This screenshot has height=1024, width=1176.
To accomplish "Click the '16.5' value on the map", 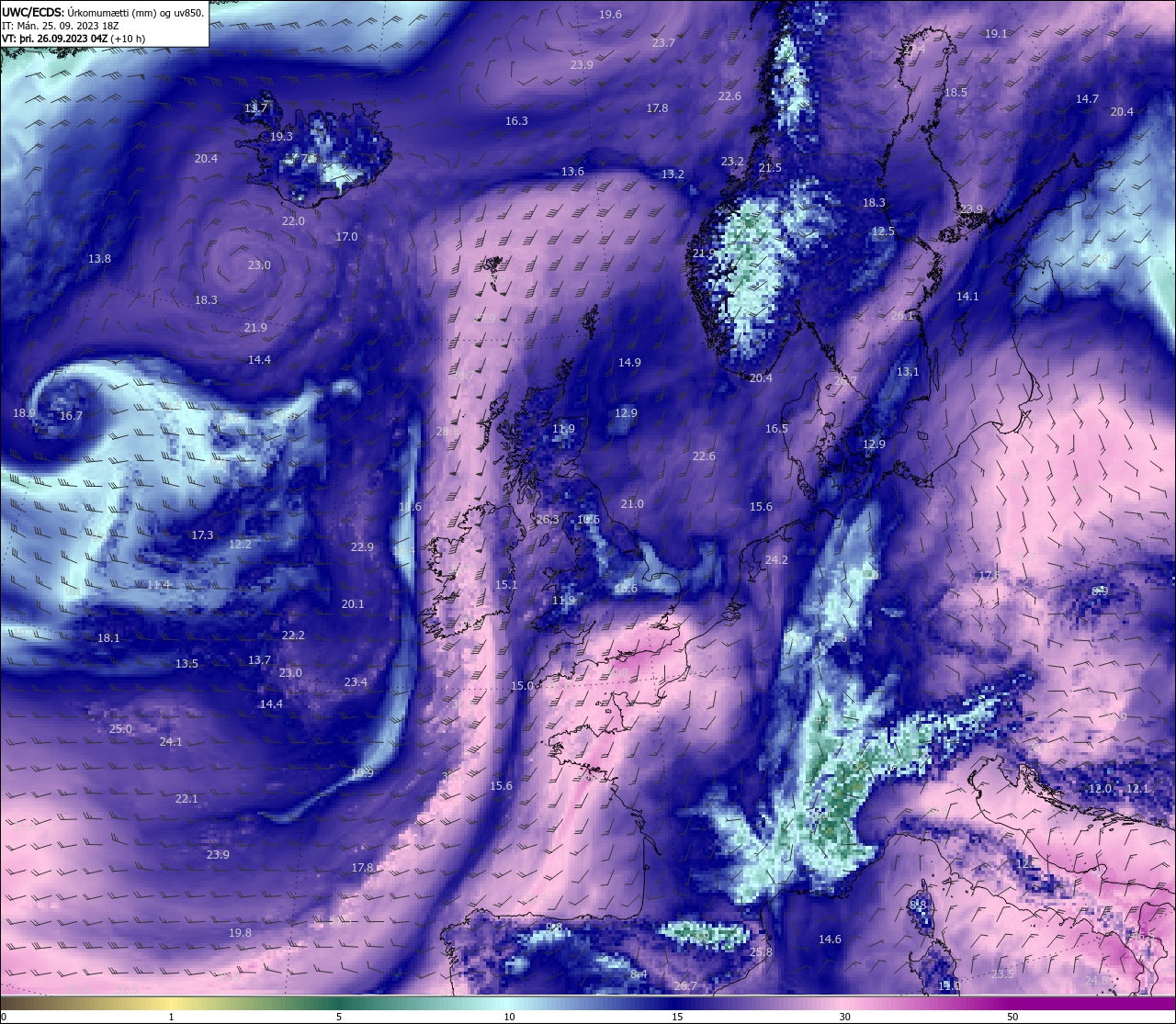I will pos(776,429).
